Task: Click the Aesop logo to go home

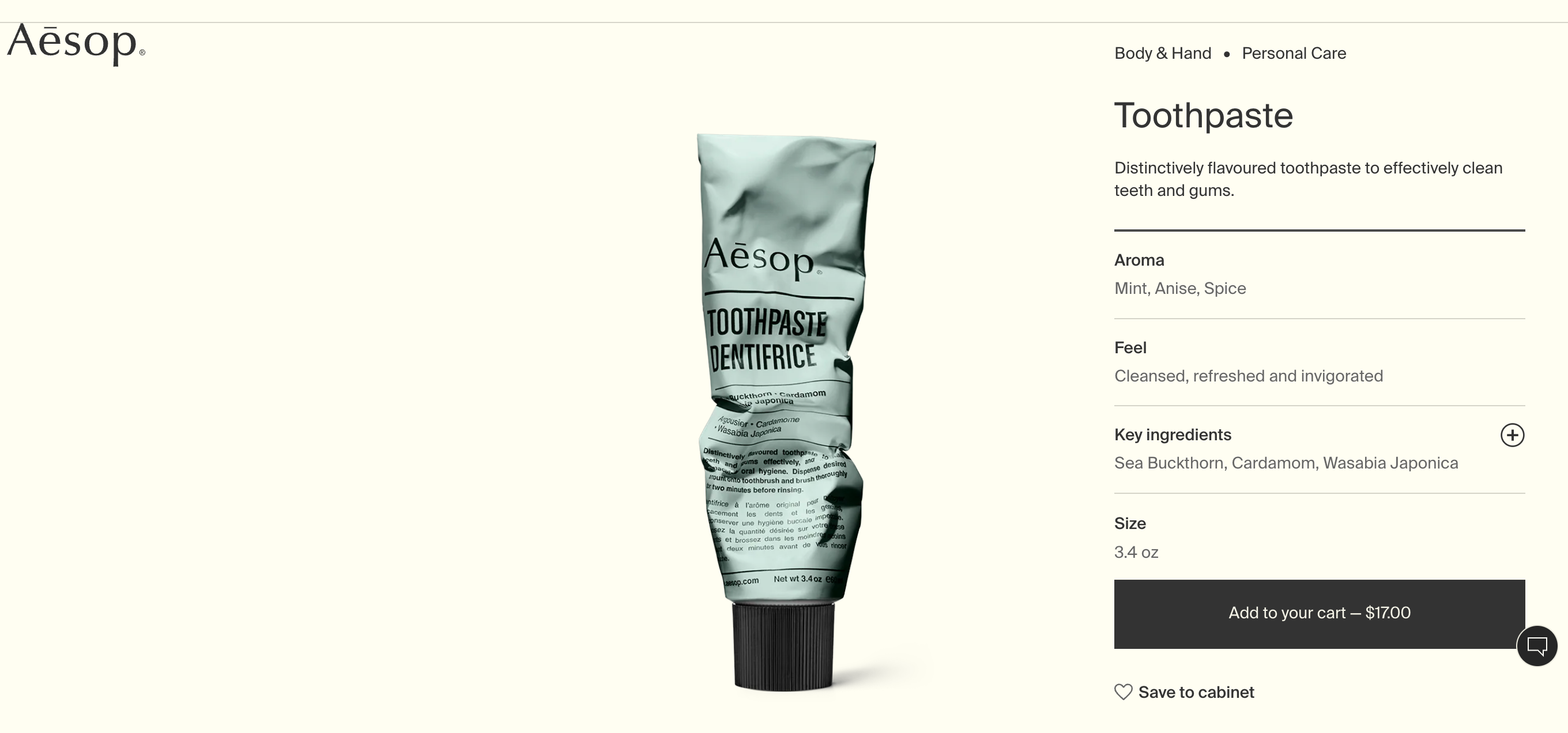Action: tap(76, 44)
